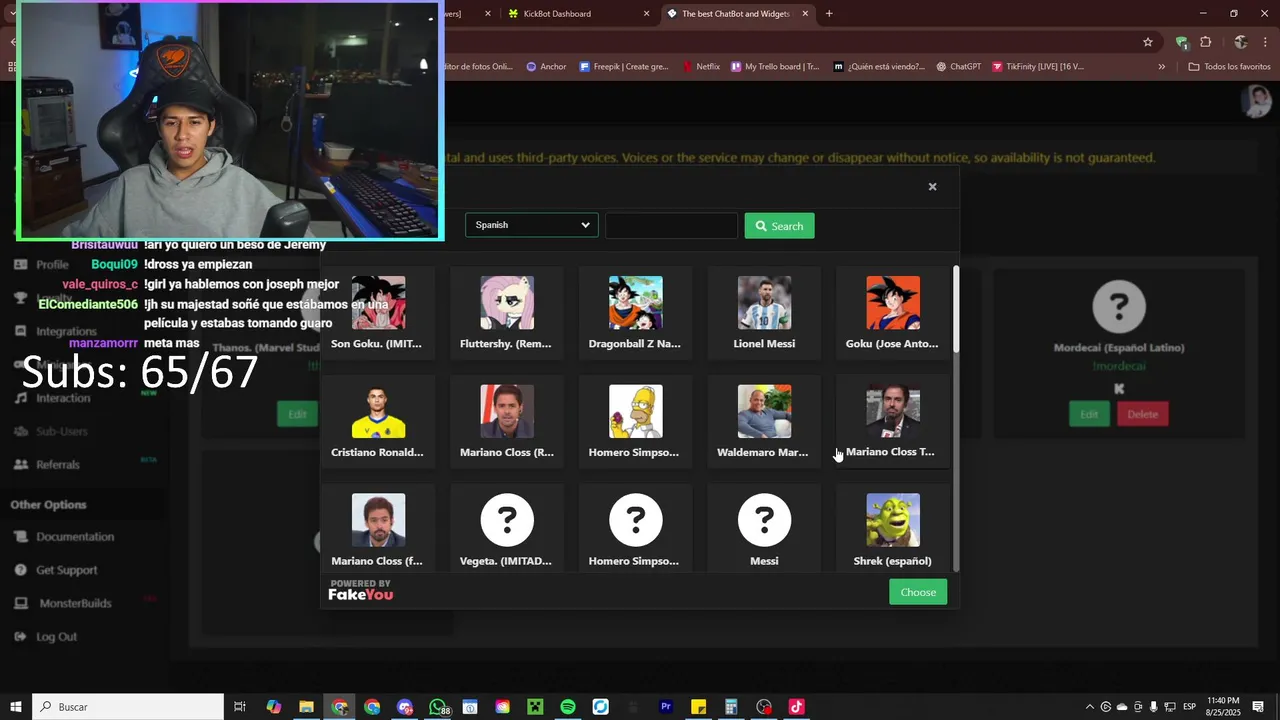
Task: Open the Referrals sidebar page
Action: pyautogui.click(x=58, y=465)
